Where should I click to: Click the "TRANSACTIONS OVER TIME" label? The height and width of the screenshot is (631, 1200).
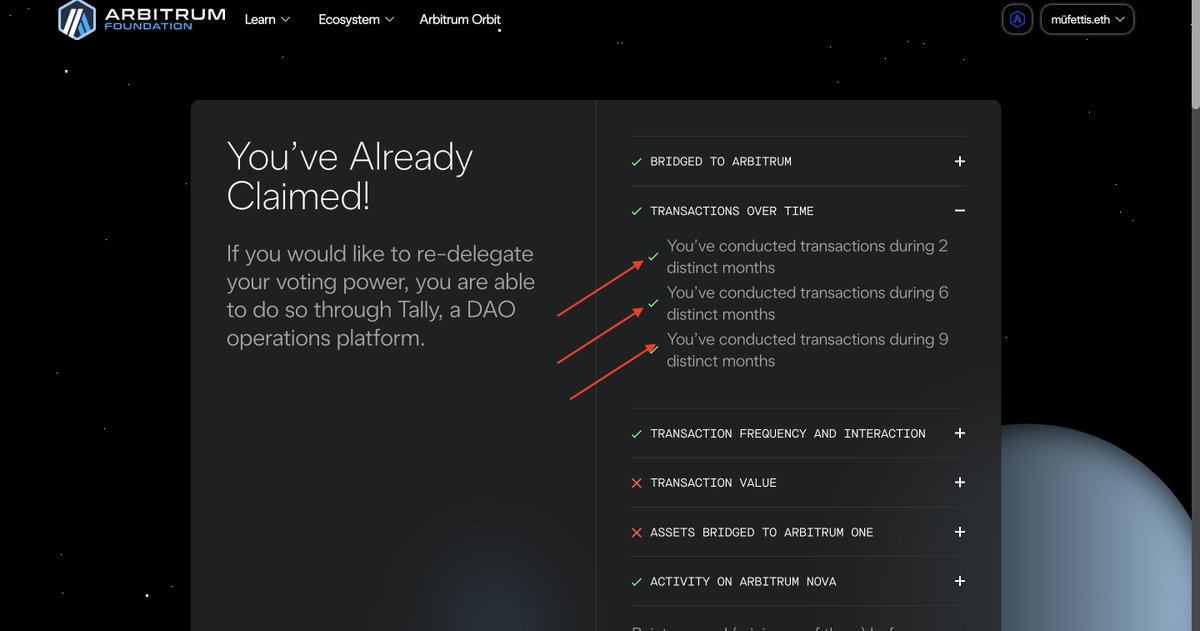[x=732, y=211]
